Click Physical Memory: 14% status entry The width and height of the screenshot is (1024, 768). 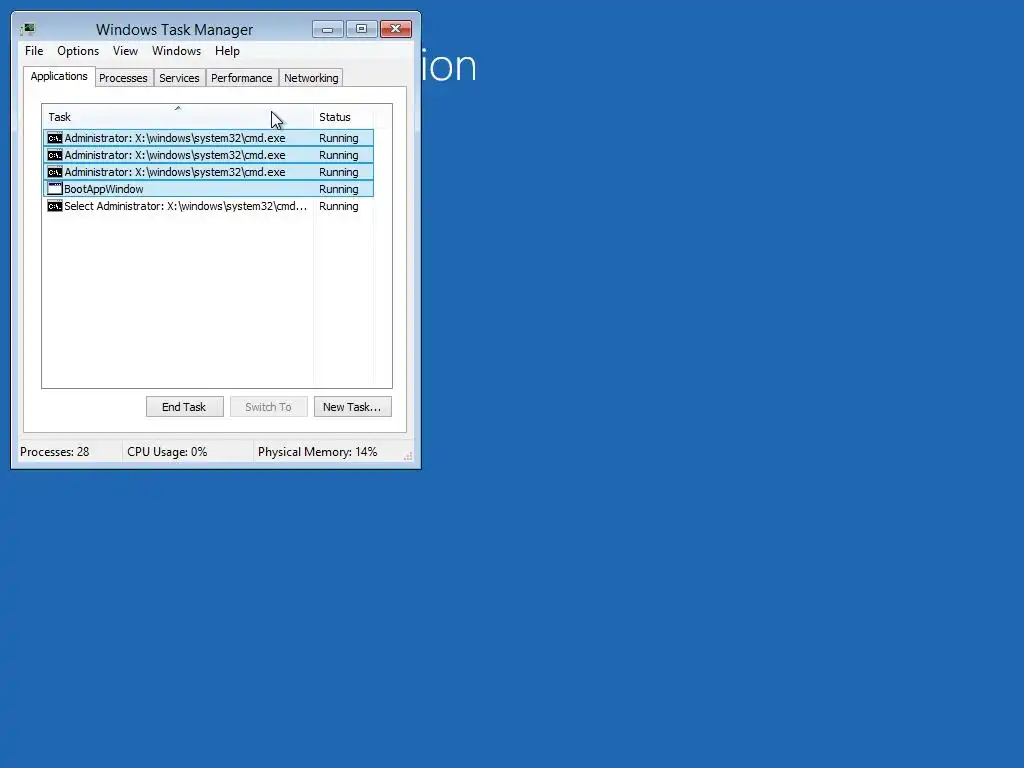pyautogui.click(x=317, y=452)
